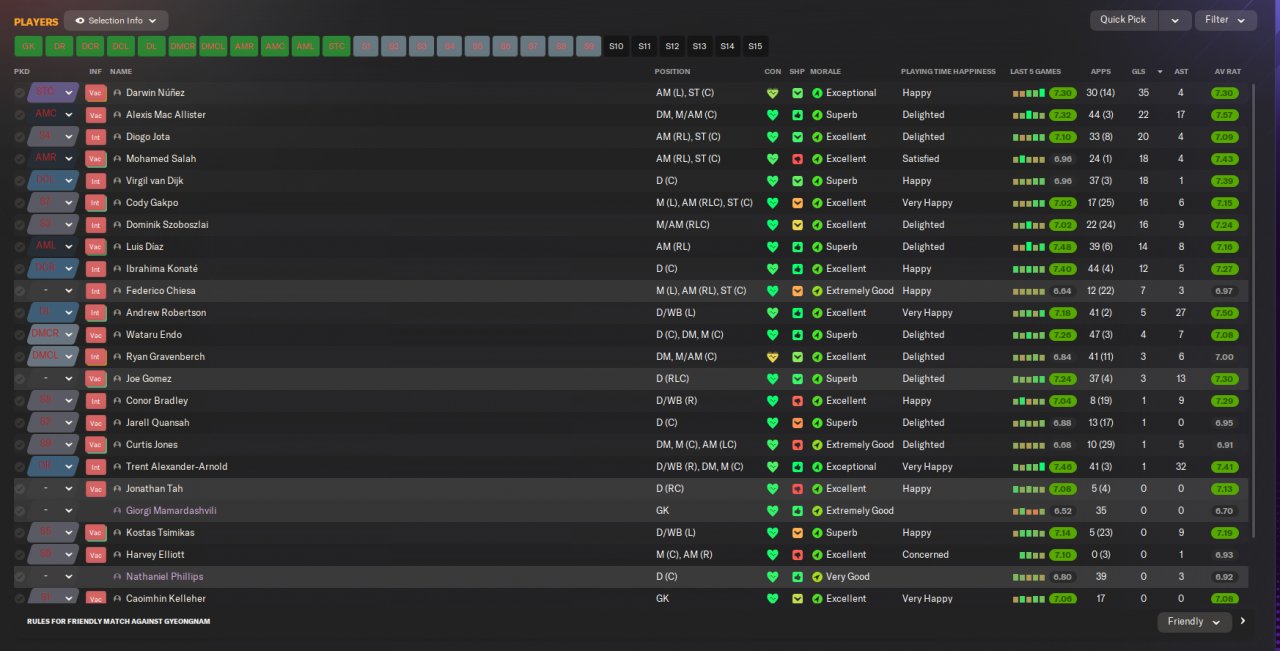Image resolution: width=1280 pixels, height=651 pixels.
Task: Click Kostas Tsimikas's orange sharpness icon
Action: 797,533
